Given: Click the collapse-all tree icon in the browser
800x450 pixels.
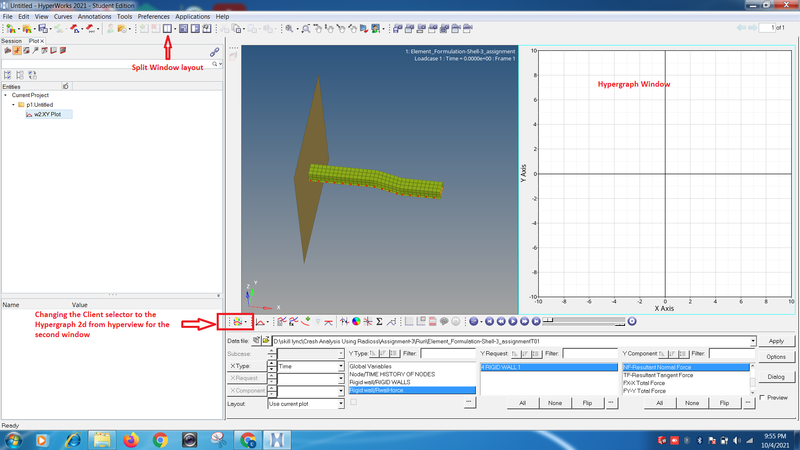Looking at the screenshot, I should coord(20,75).
